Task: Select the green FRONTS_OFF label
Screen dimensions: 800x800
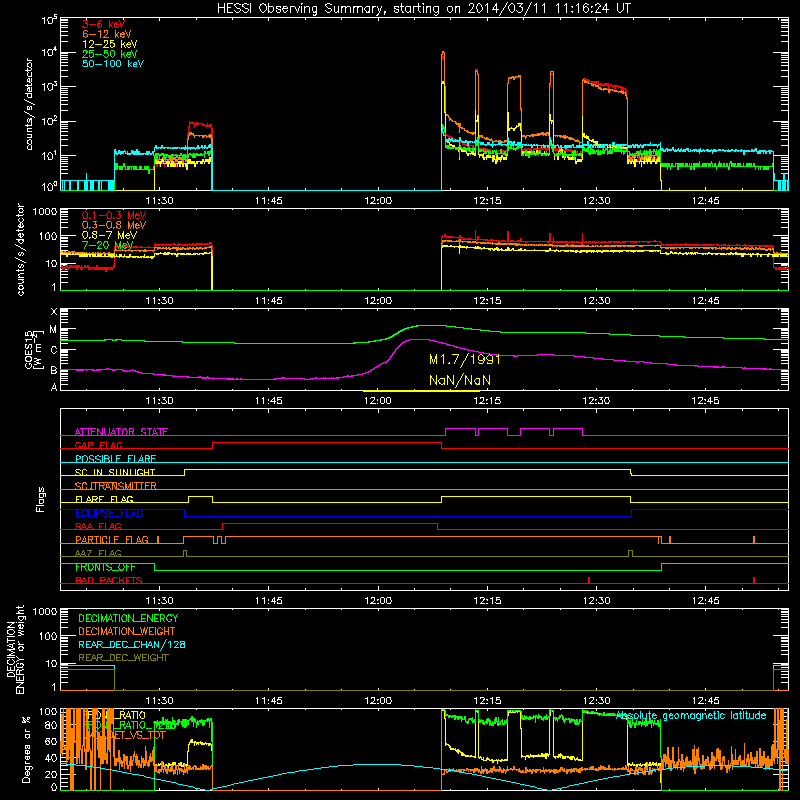Action: tap(105, 567)
